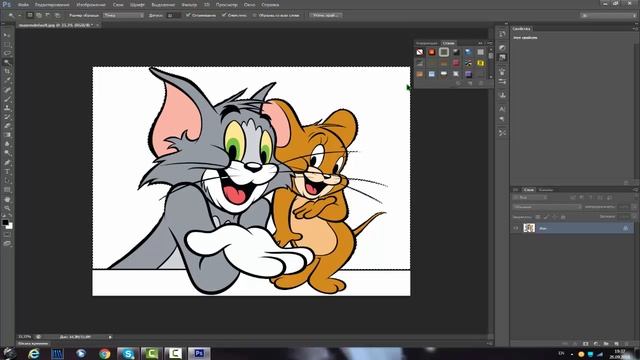Toggle 'Образец со всех слоев' checkbox
Viewport: 640px width, 360px height.
coord(254,15)
